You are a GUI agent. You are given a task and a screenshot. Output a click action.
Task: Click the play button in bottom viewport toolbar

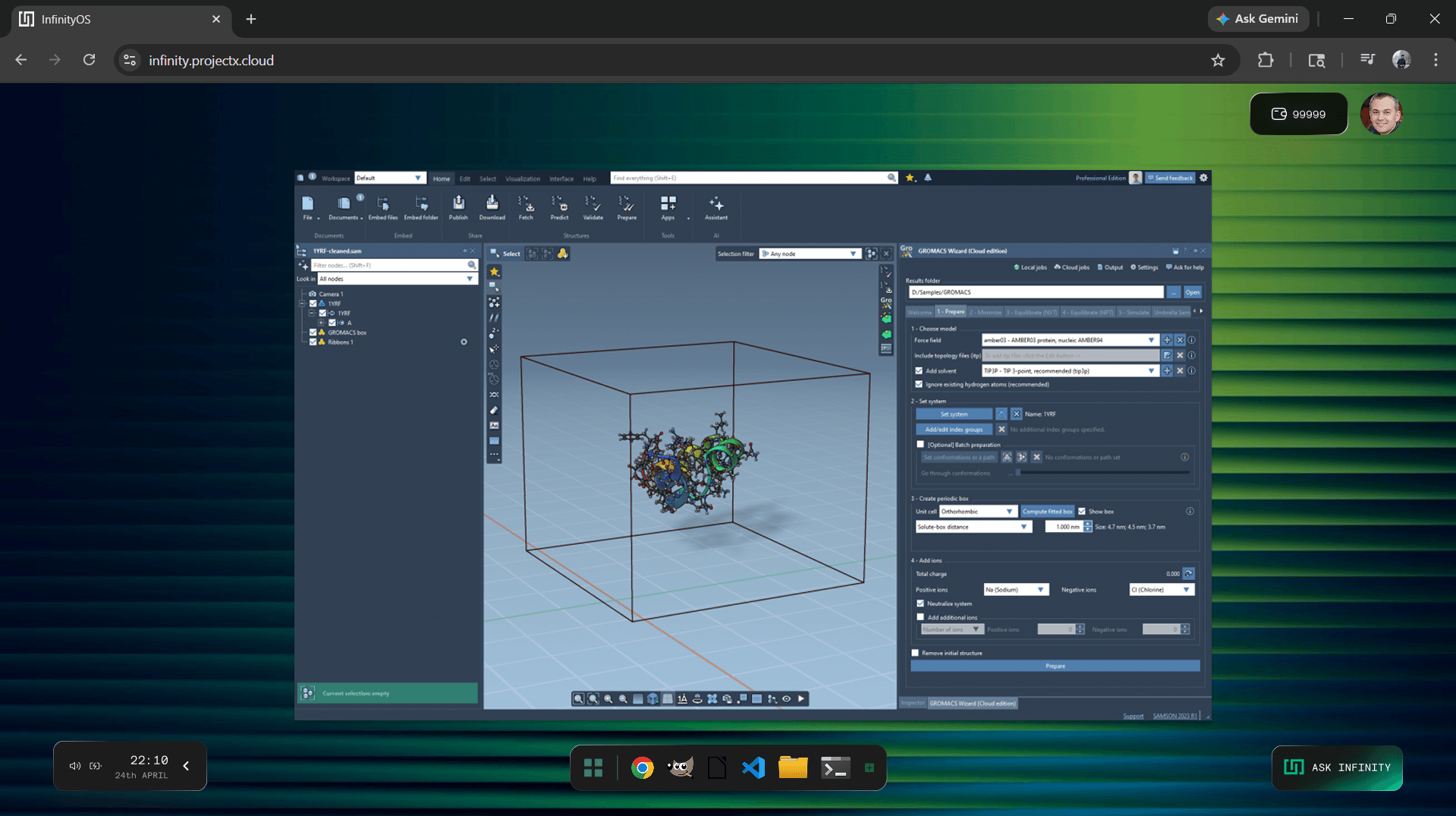(x=801, y=698)
